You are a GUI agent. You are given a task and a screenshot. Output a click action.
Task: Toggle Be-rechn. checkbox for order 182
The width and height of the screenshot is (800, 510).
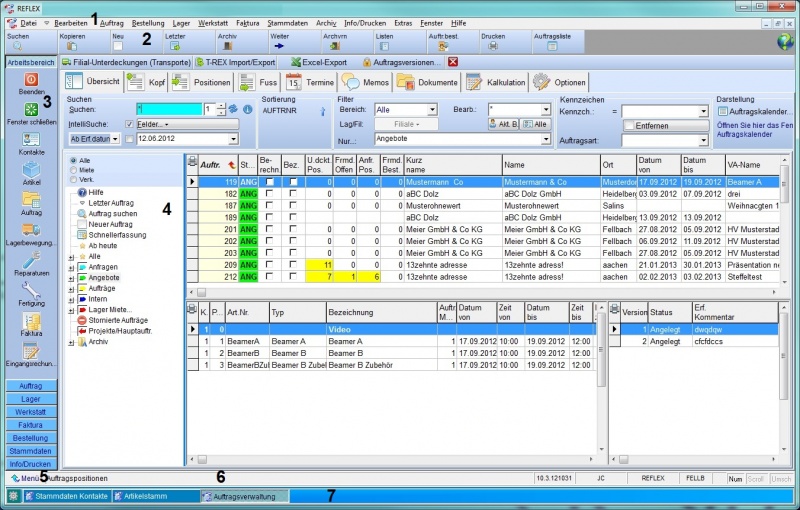click(x=269, y=193)
